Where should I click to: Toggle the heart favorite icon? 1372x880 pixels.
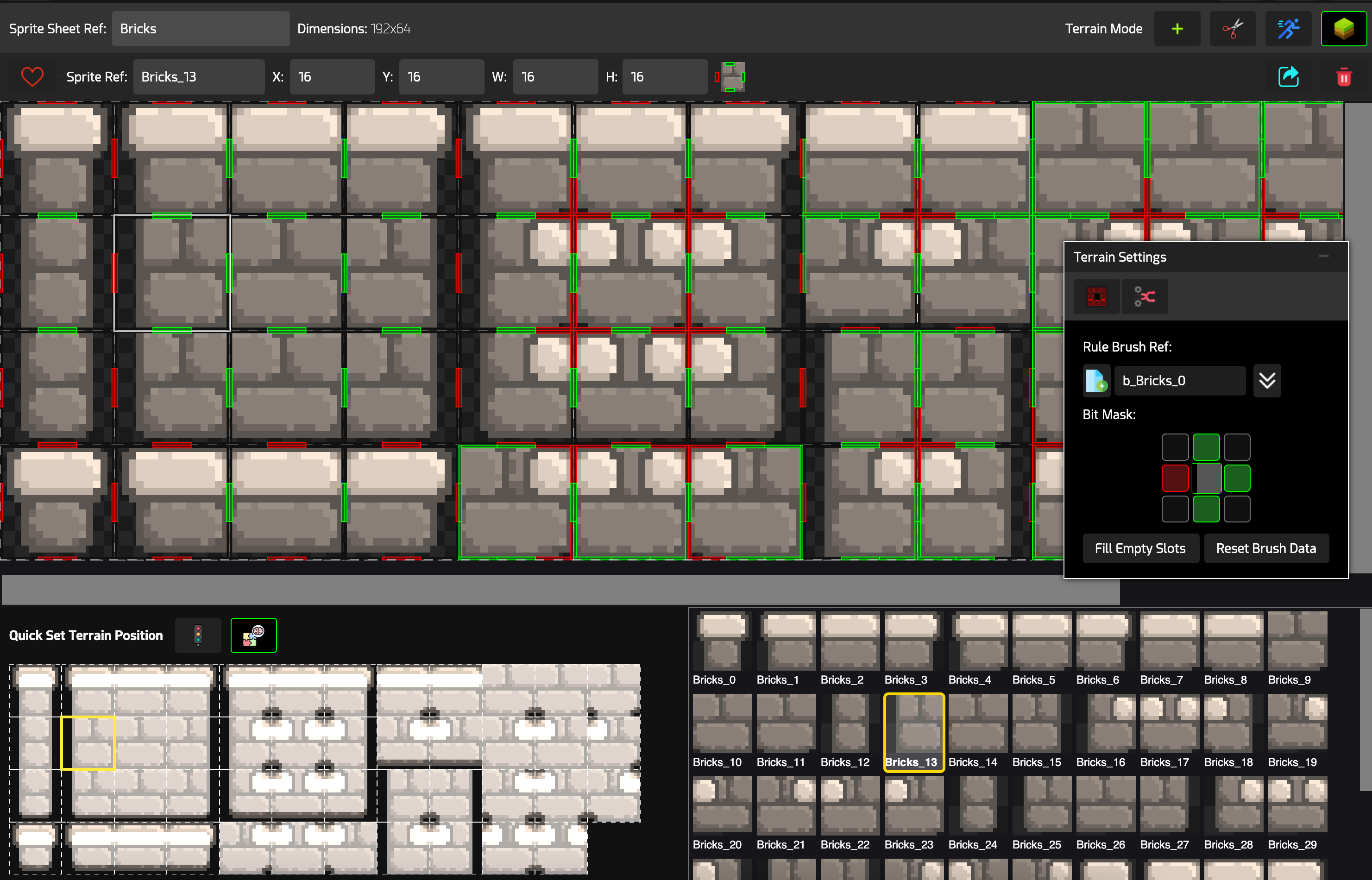coord(32,76)
